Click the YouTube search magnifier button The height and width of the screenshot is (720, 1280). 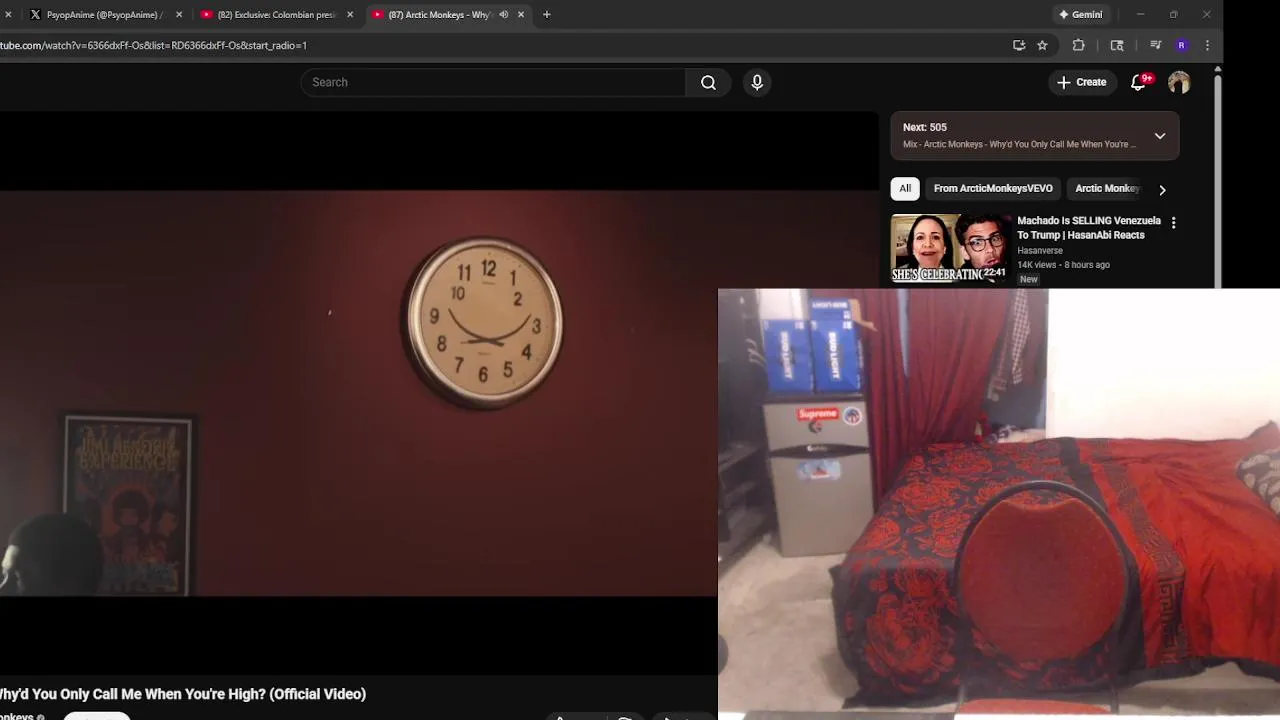click(708, 82)
